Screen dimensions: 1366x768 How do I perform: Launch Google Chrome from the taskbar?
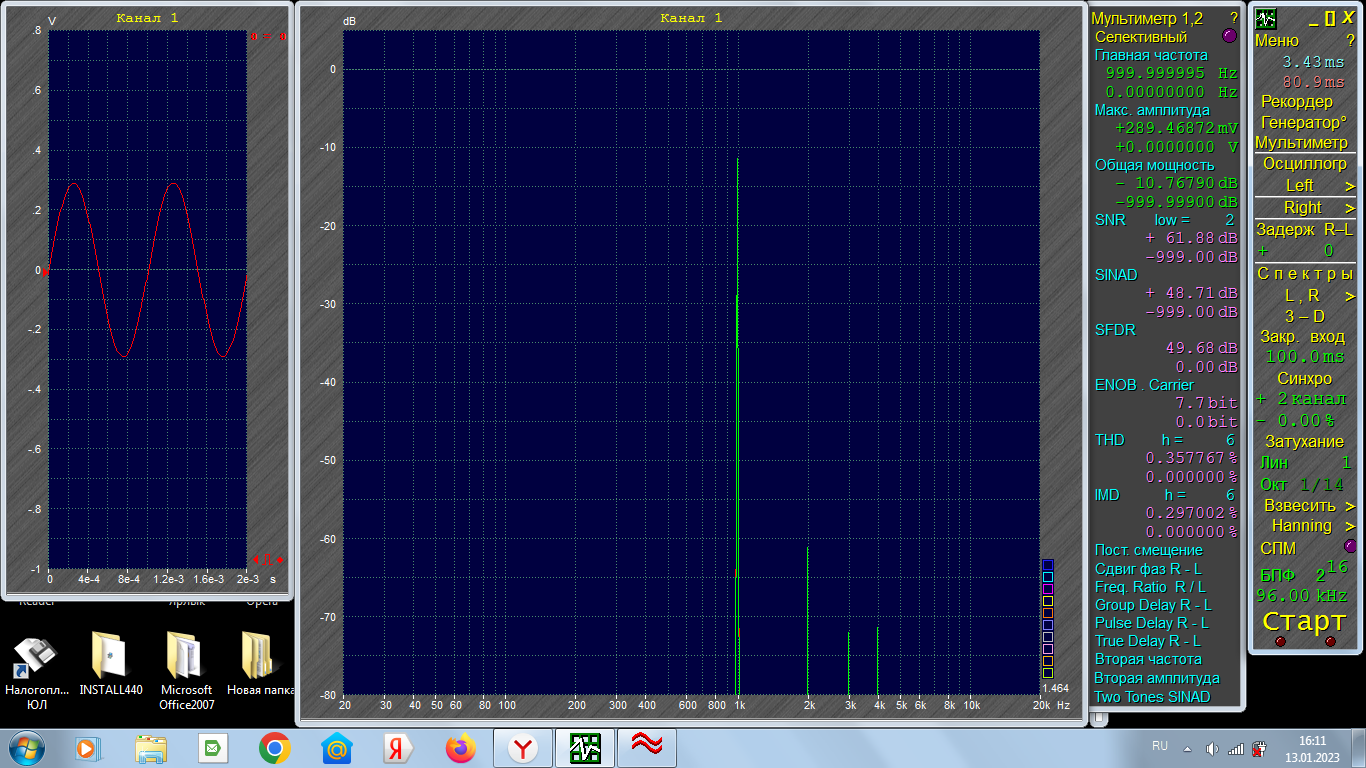pyautogui.click(x=275, y=748)
